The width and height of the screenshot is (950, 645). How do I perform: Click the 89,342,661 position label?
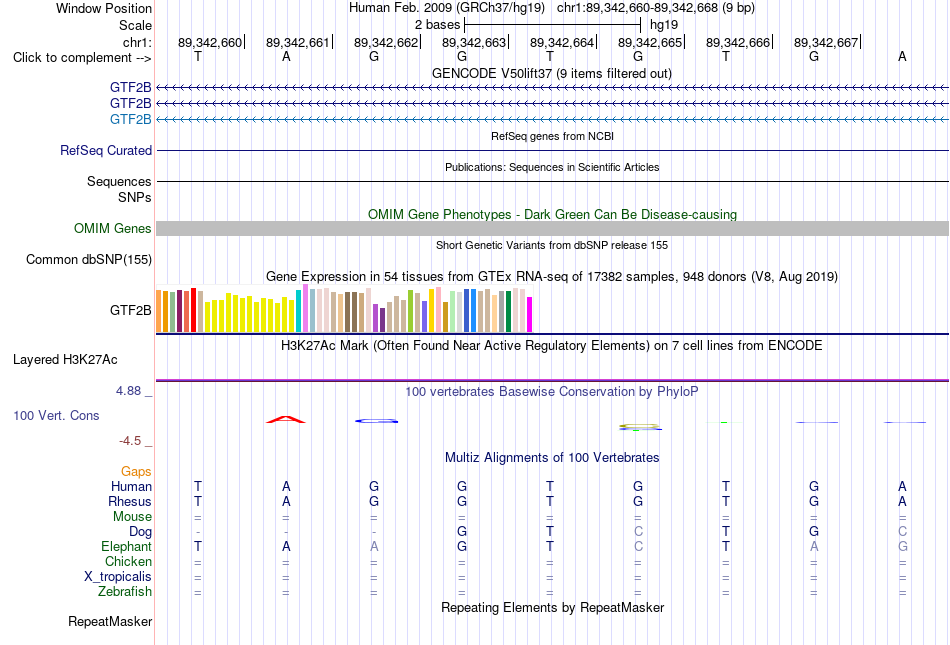point(297,42)
